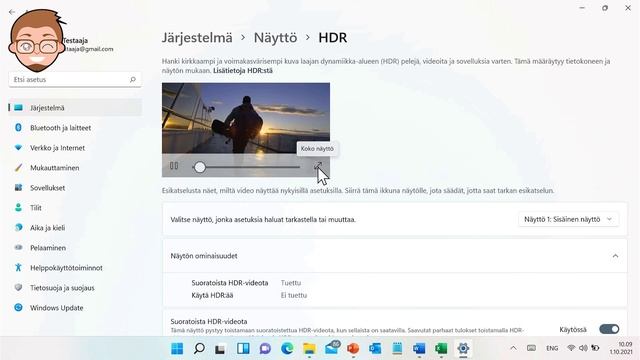Open Tilit settings

point(75,208)
